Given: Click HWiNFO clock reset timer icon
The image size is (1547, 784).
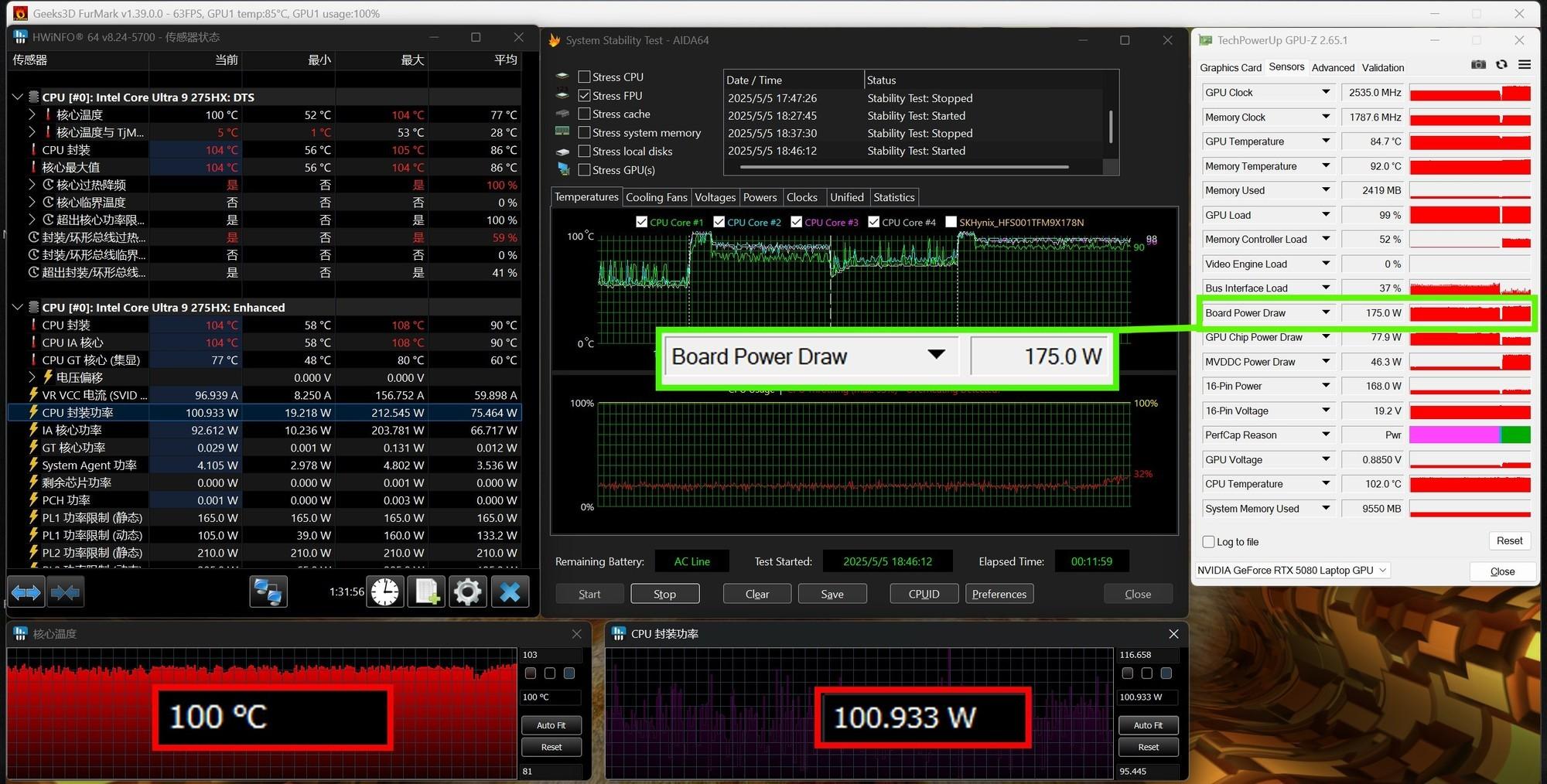Looking at the screenshot, I should point(384,593).
